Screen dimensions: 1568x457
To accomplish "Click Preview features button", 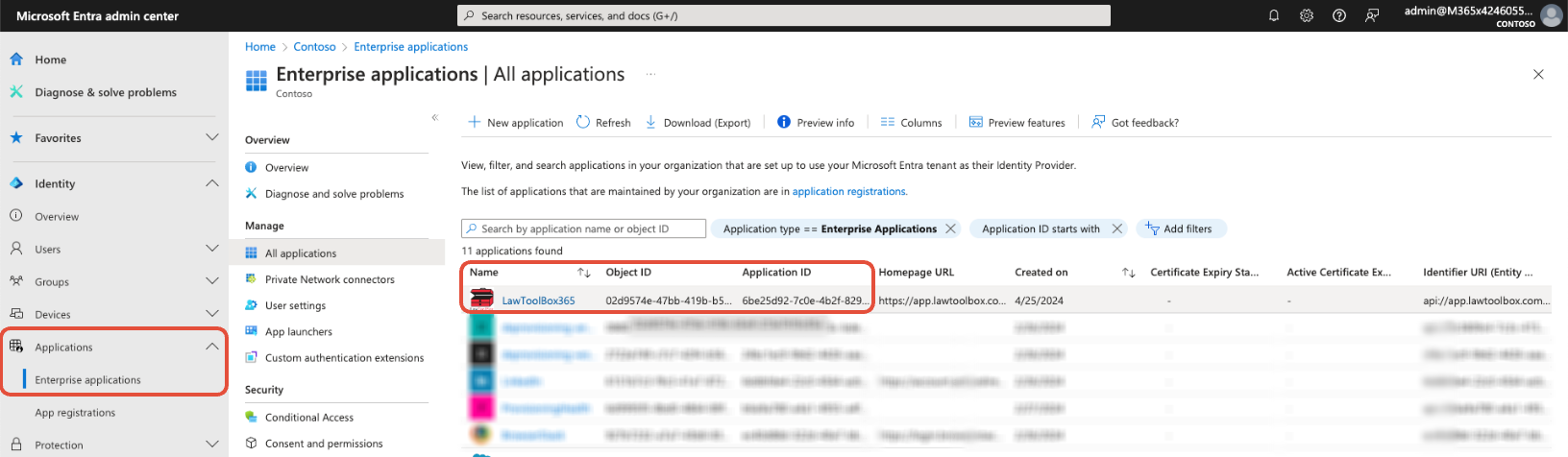I will pos(1017,122).
